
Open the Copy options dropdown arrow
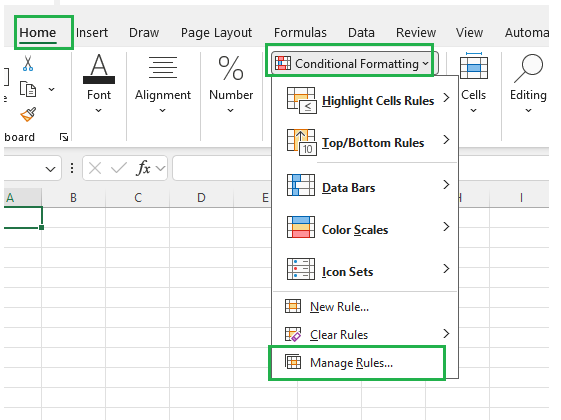click(52, 89)
